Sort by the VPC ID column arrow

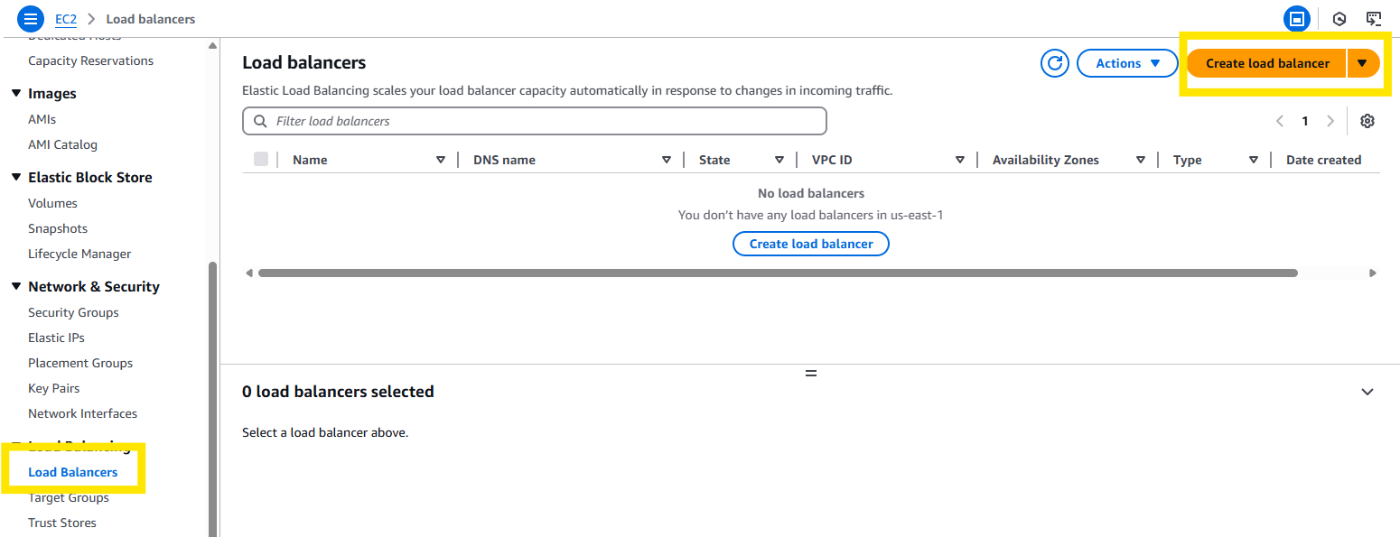click(x=959, y=160)
